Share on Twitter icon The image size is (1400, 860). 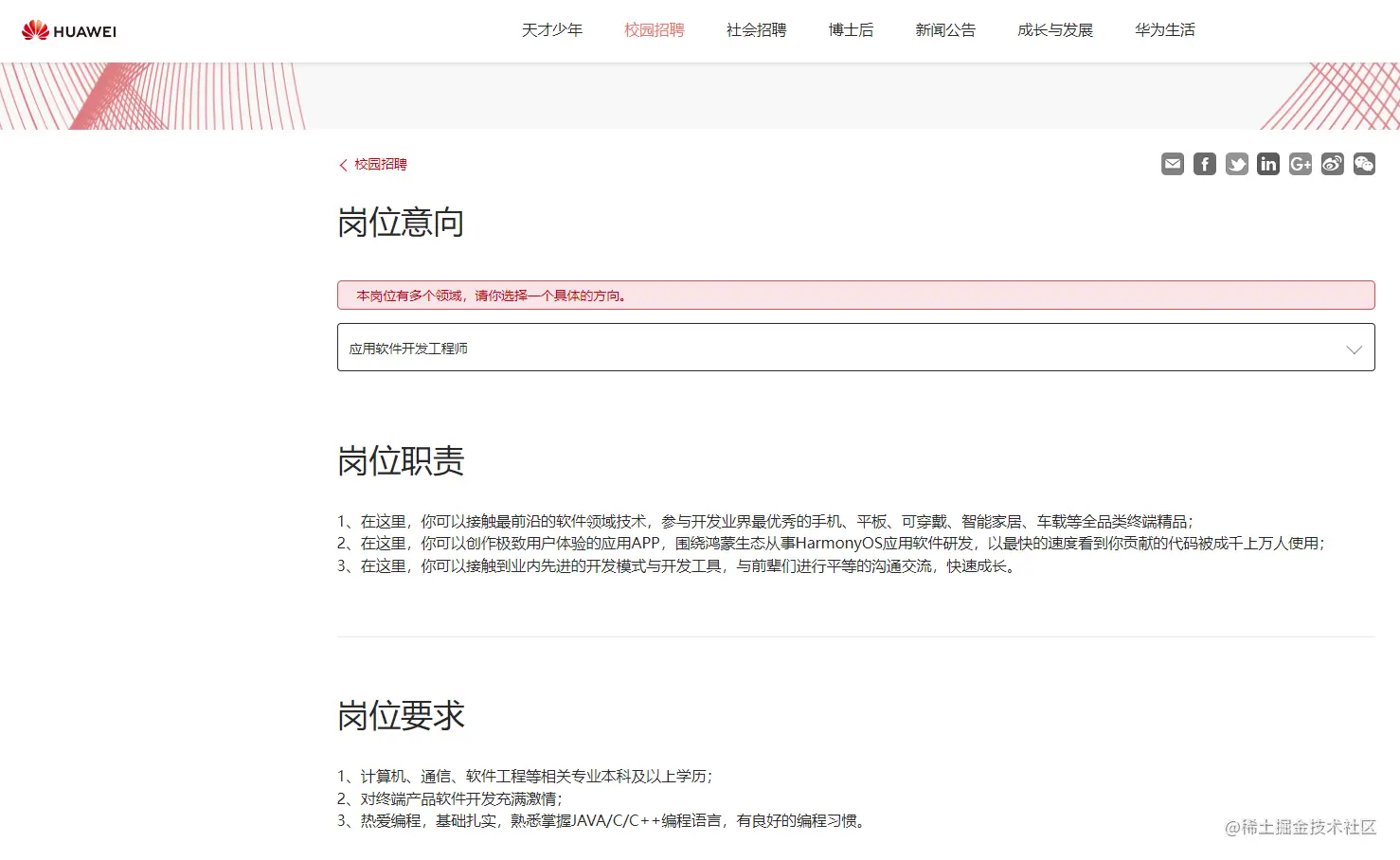[1237, 164]
